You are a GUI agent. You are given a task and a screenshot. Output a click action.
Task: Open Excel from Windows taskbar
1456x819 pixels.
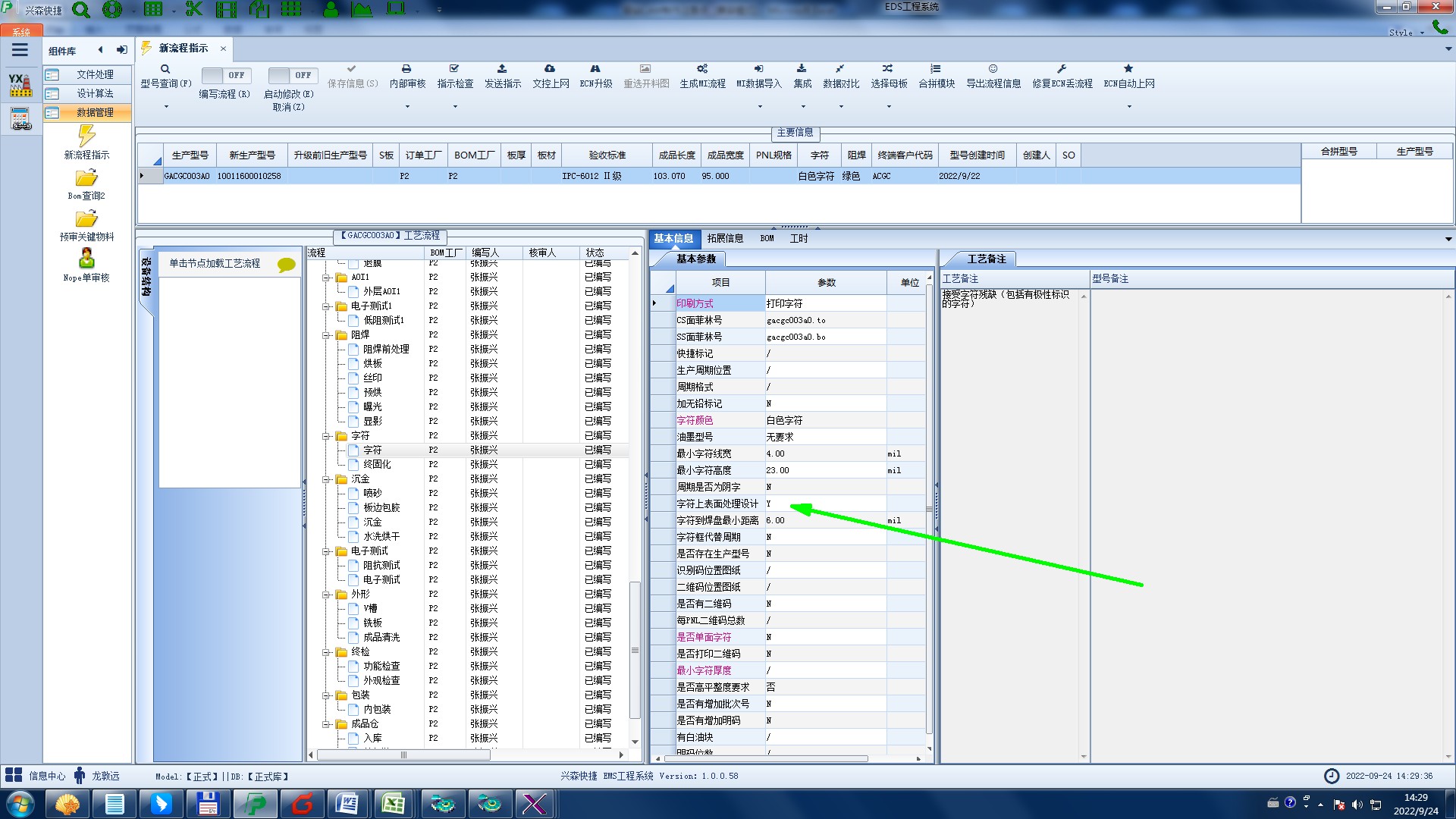point(394,803)
